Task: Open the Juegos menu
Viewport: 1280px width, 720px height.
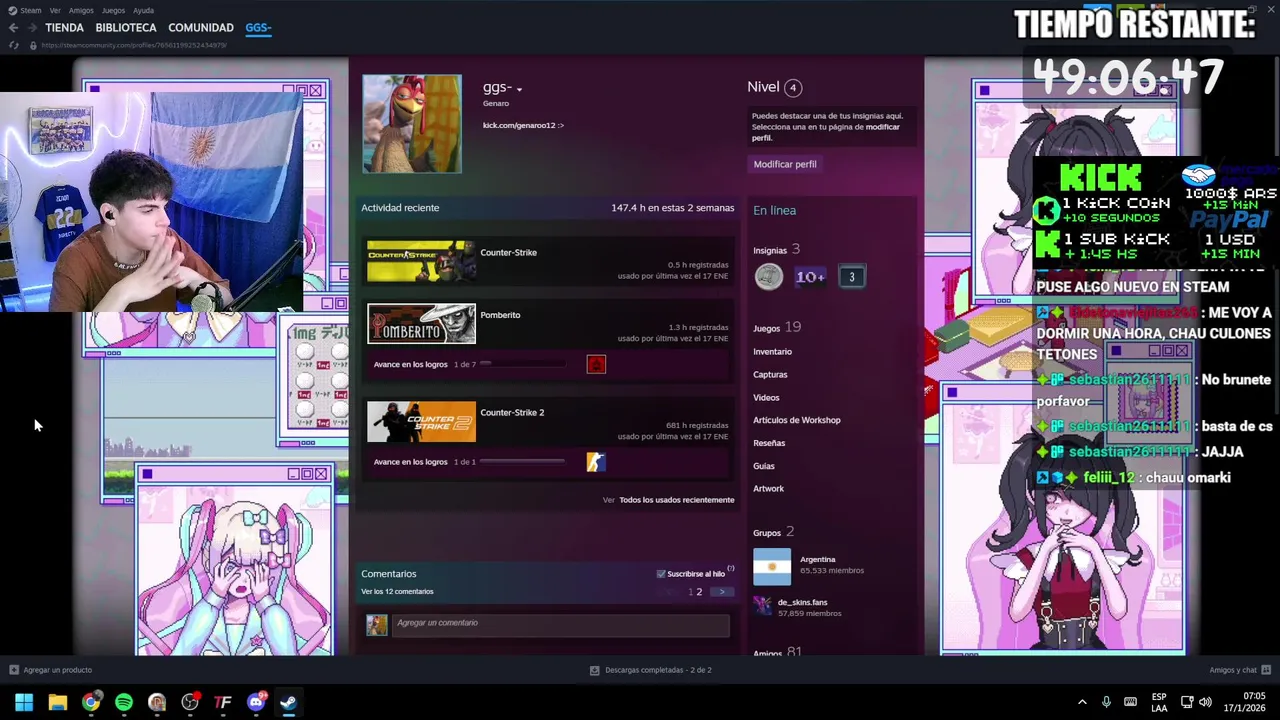Action: pos(113,10)
